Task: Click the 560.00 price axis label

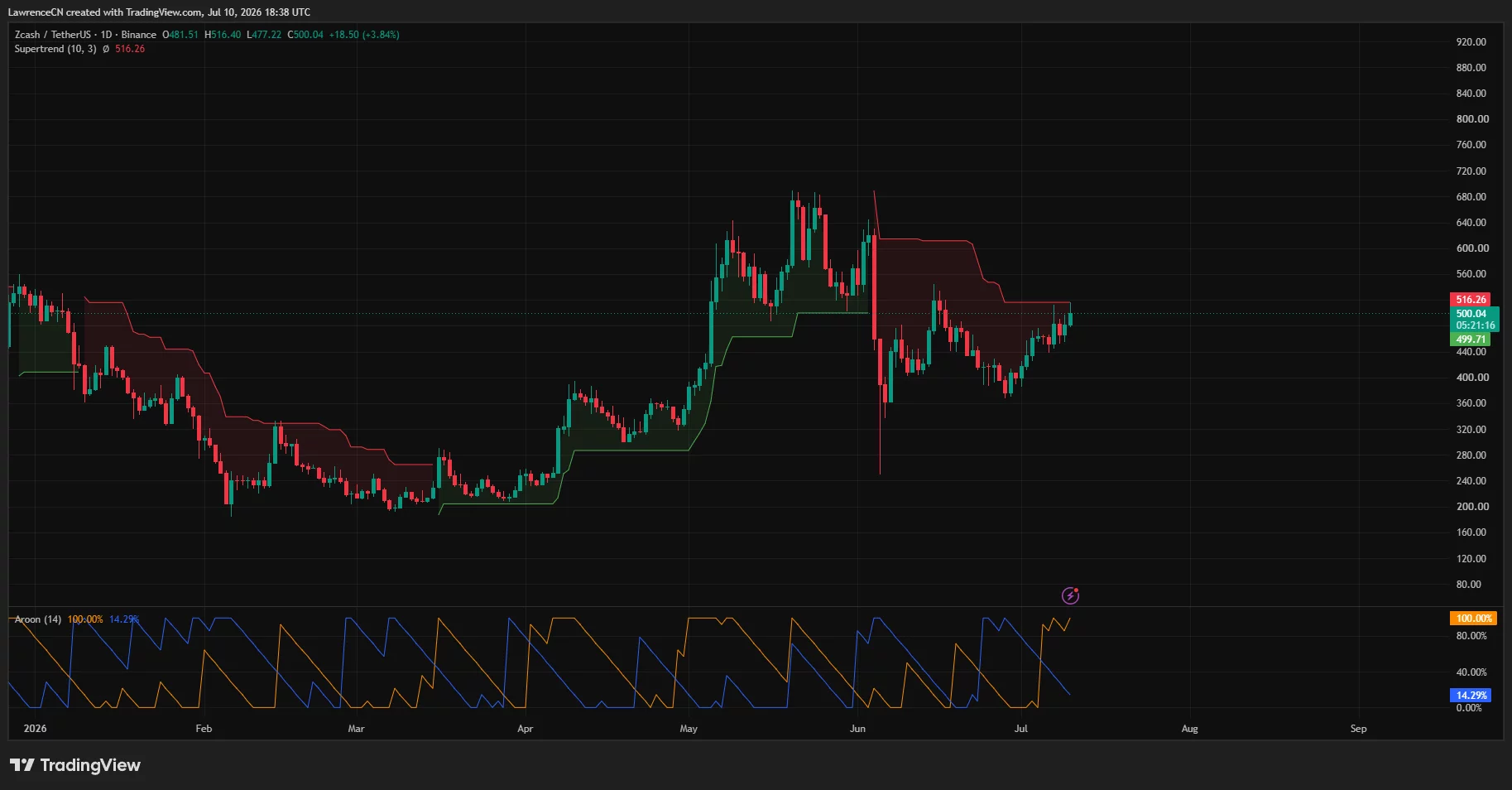Action: (1471, 274)
